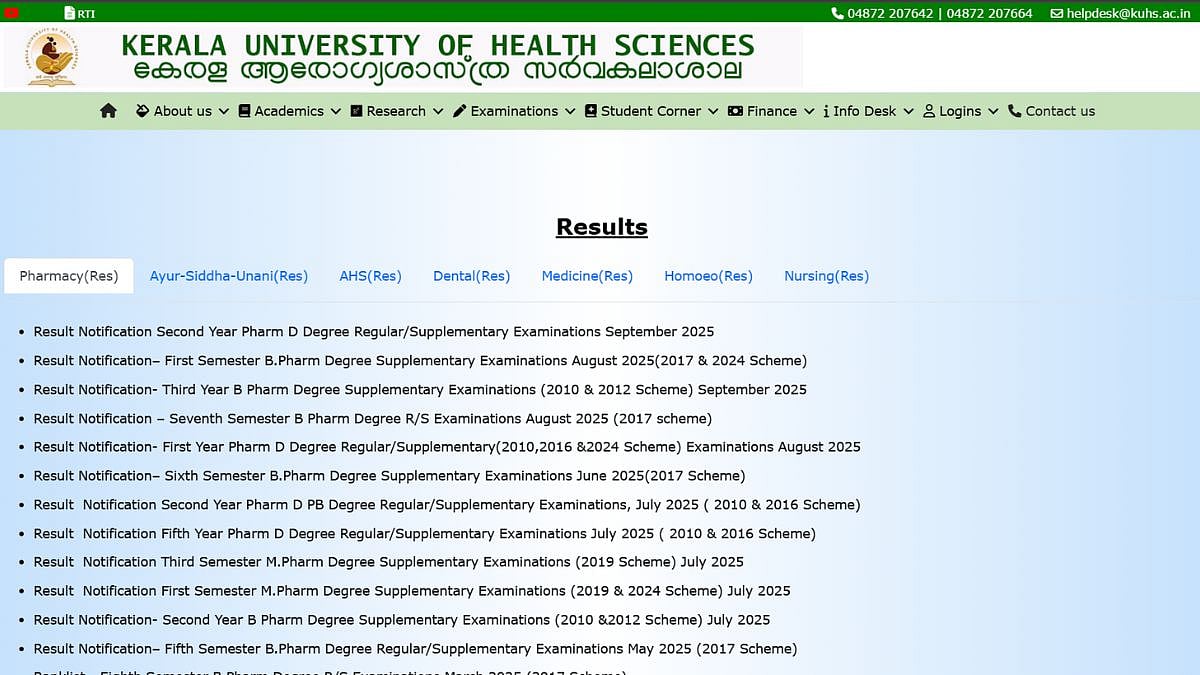Click the Logins person icon
This screenshot has width=1200, height=675.
[x=928, y=111]
